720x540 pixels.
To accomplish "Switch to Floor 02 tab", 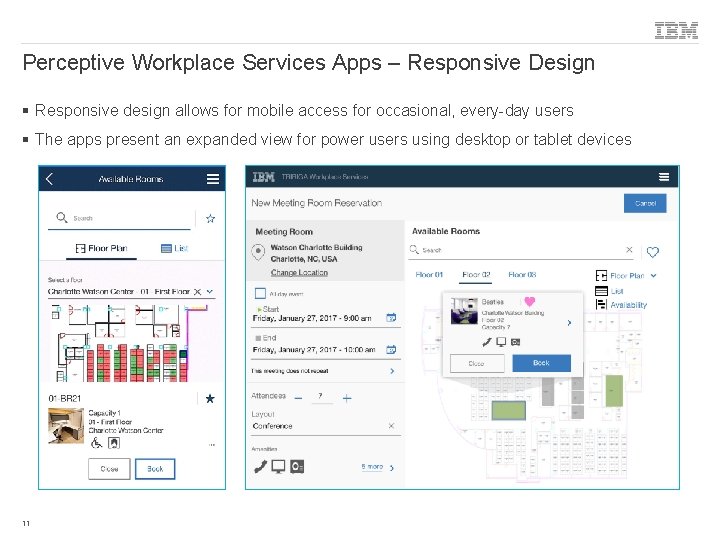I will pyautogui.click(x=476, y=275).
